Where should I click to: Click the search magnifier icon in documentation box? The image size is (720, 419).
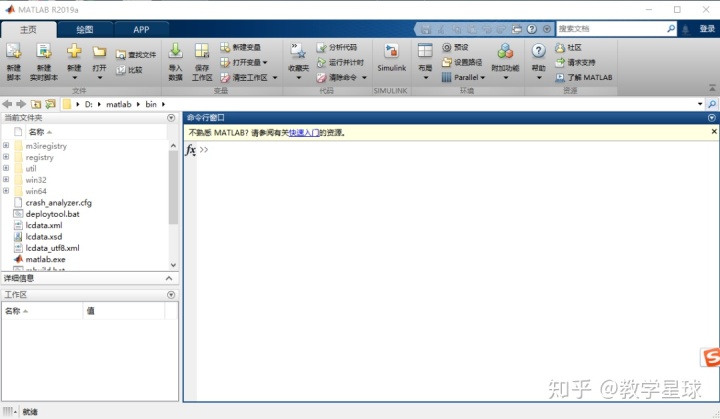[x=671, y=28]
